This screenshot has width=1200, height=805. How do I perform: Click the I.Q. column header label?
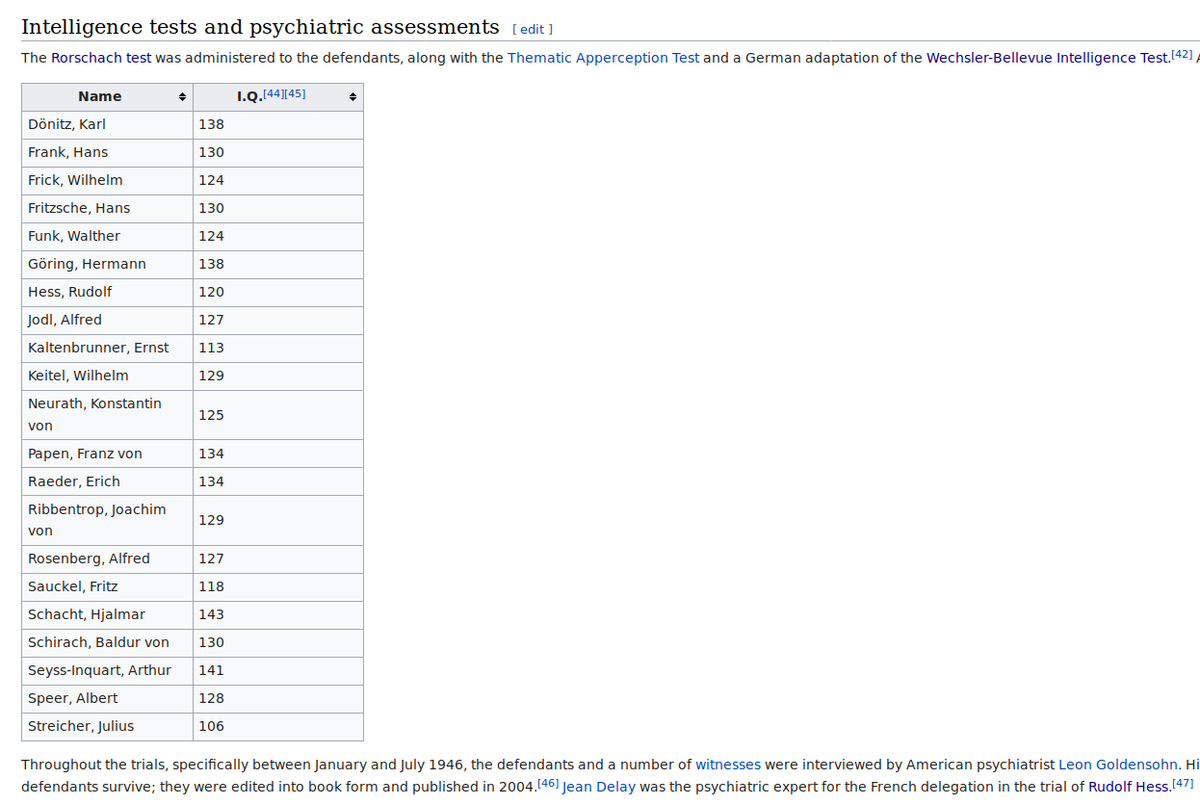click(248, 97)
